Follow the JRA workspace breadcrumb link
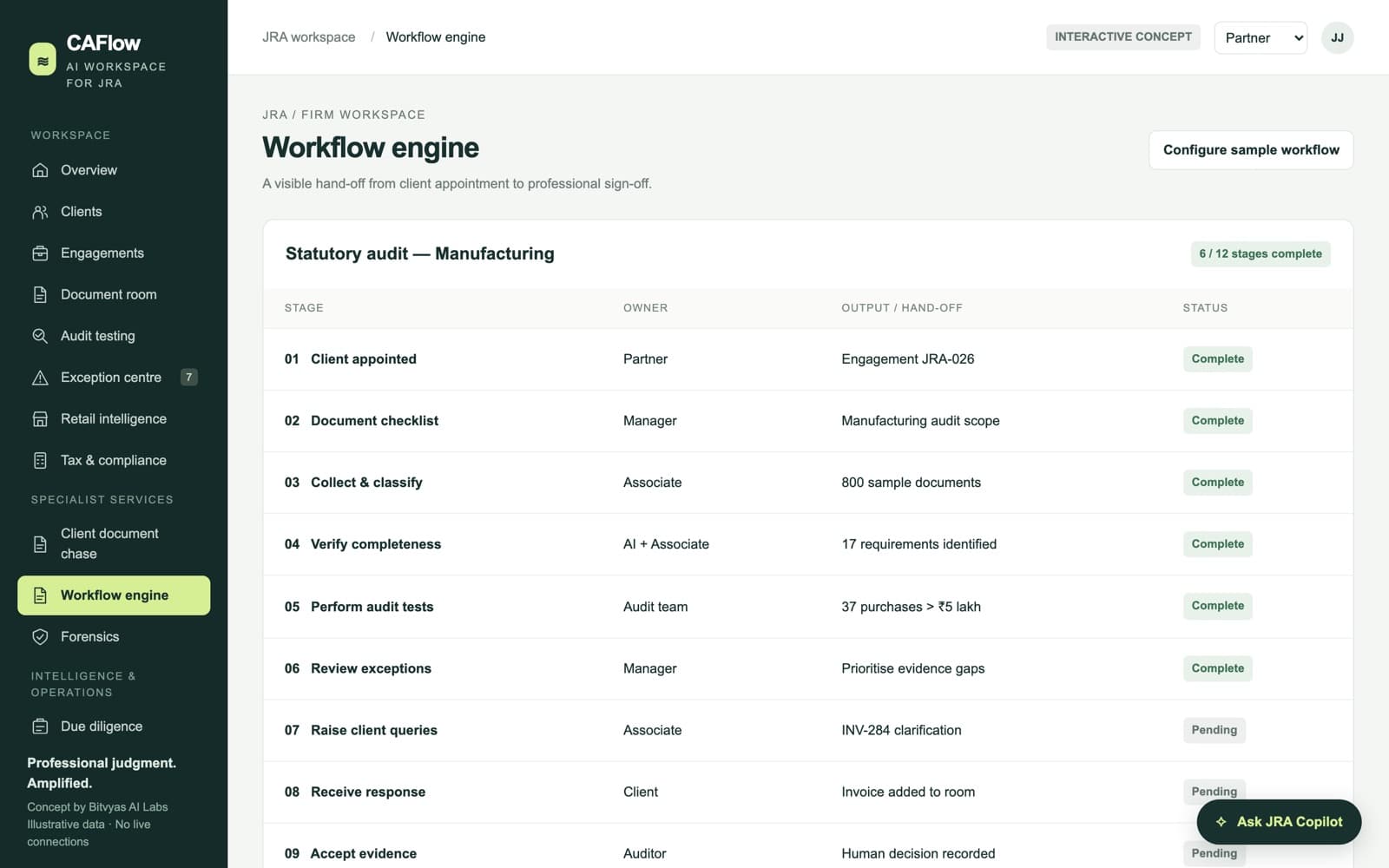1389x868 pixels. (x=309, y=37)
